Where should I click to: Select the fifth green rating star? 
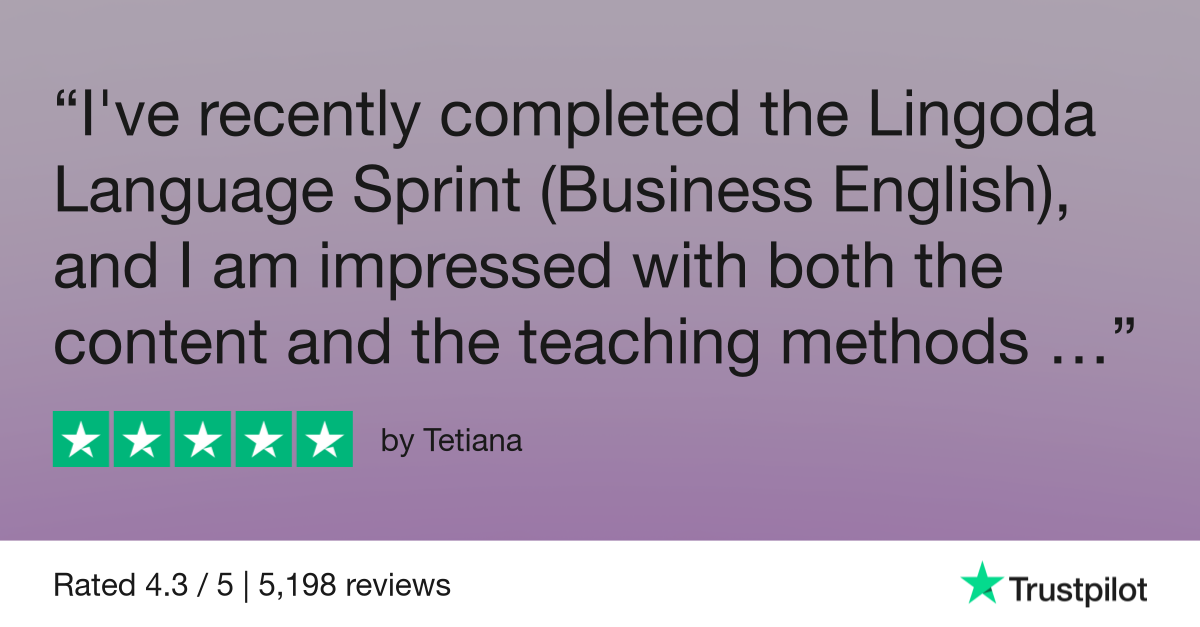point(325,439)
